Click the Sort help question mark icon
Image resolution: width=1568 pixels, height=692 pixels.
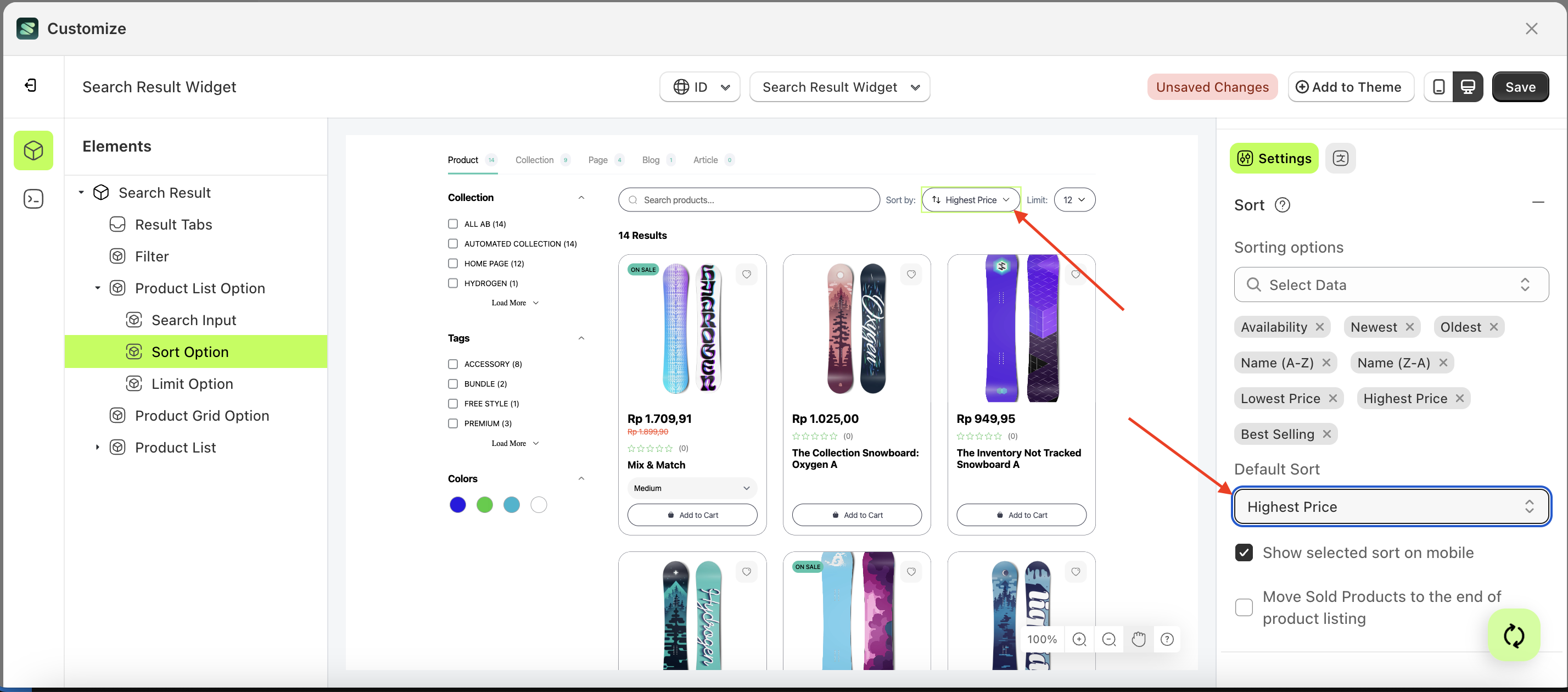tap(1282, 205)
